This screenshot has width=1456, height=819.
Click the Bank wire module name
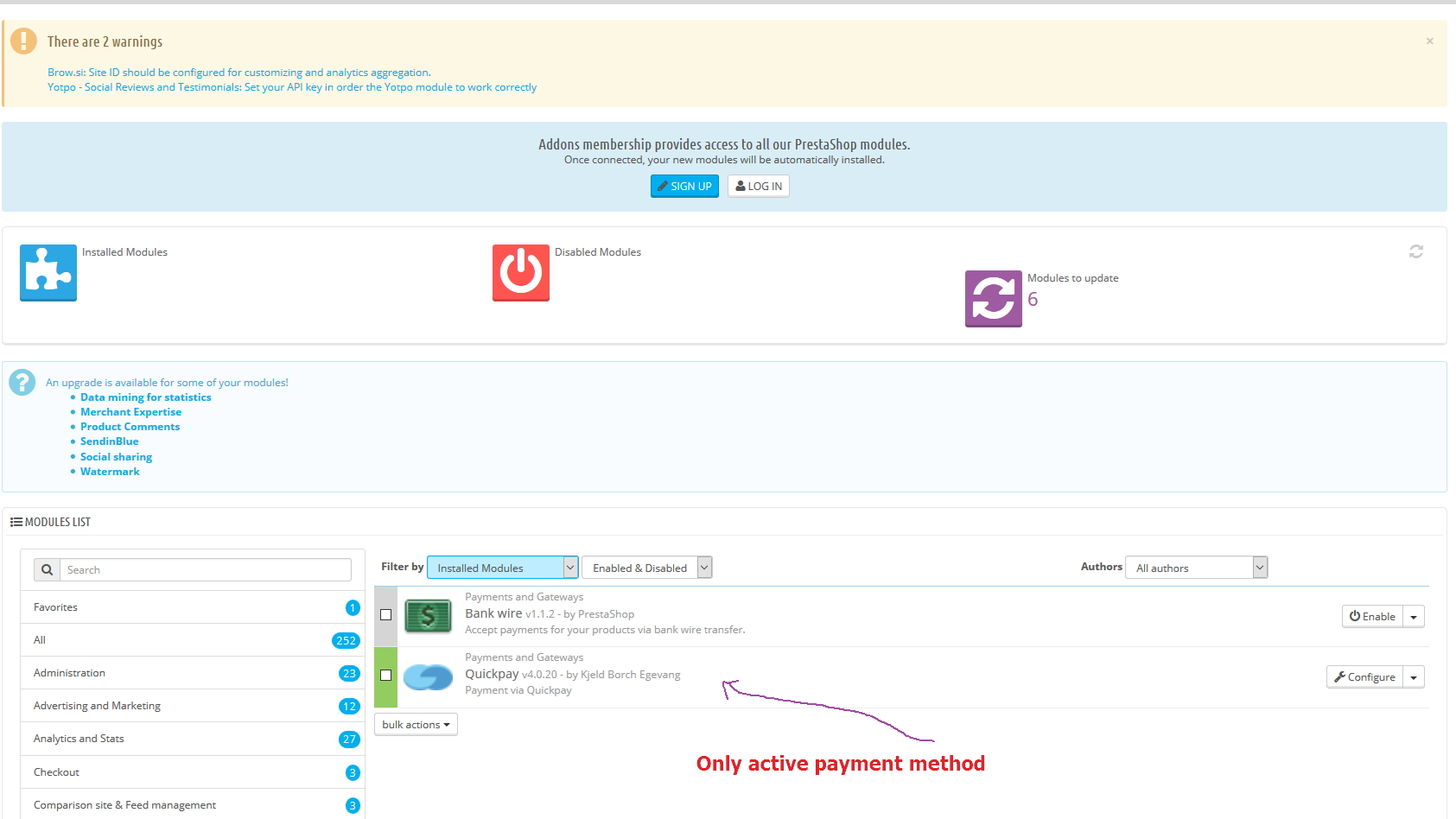(493, 613)
